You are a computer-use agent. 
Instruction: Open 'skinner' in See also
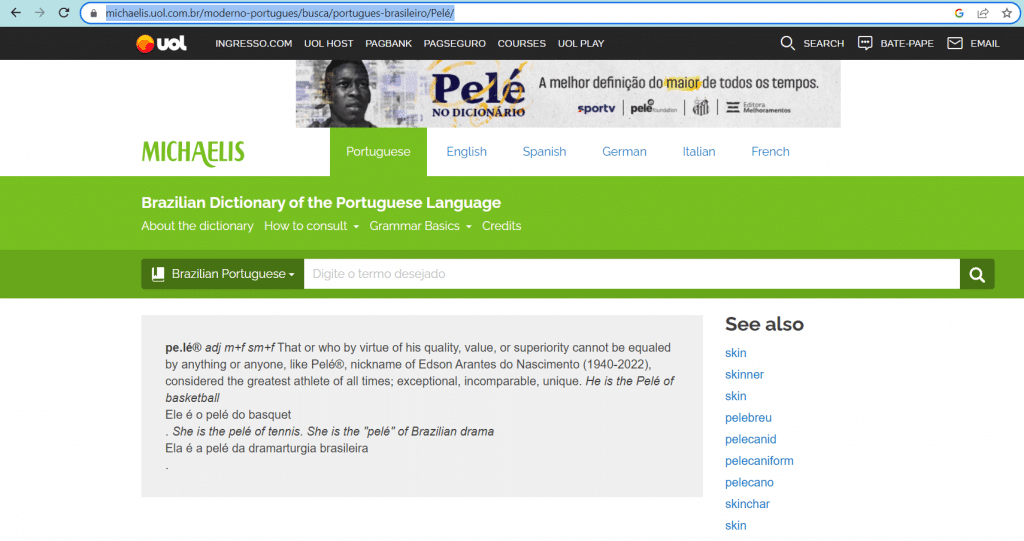point(744,375)
